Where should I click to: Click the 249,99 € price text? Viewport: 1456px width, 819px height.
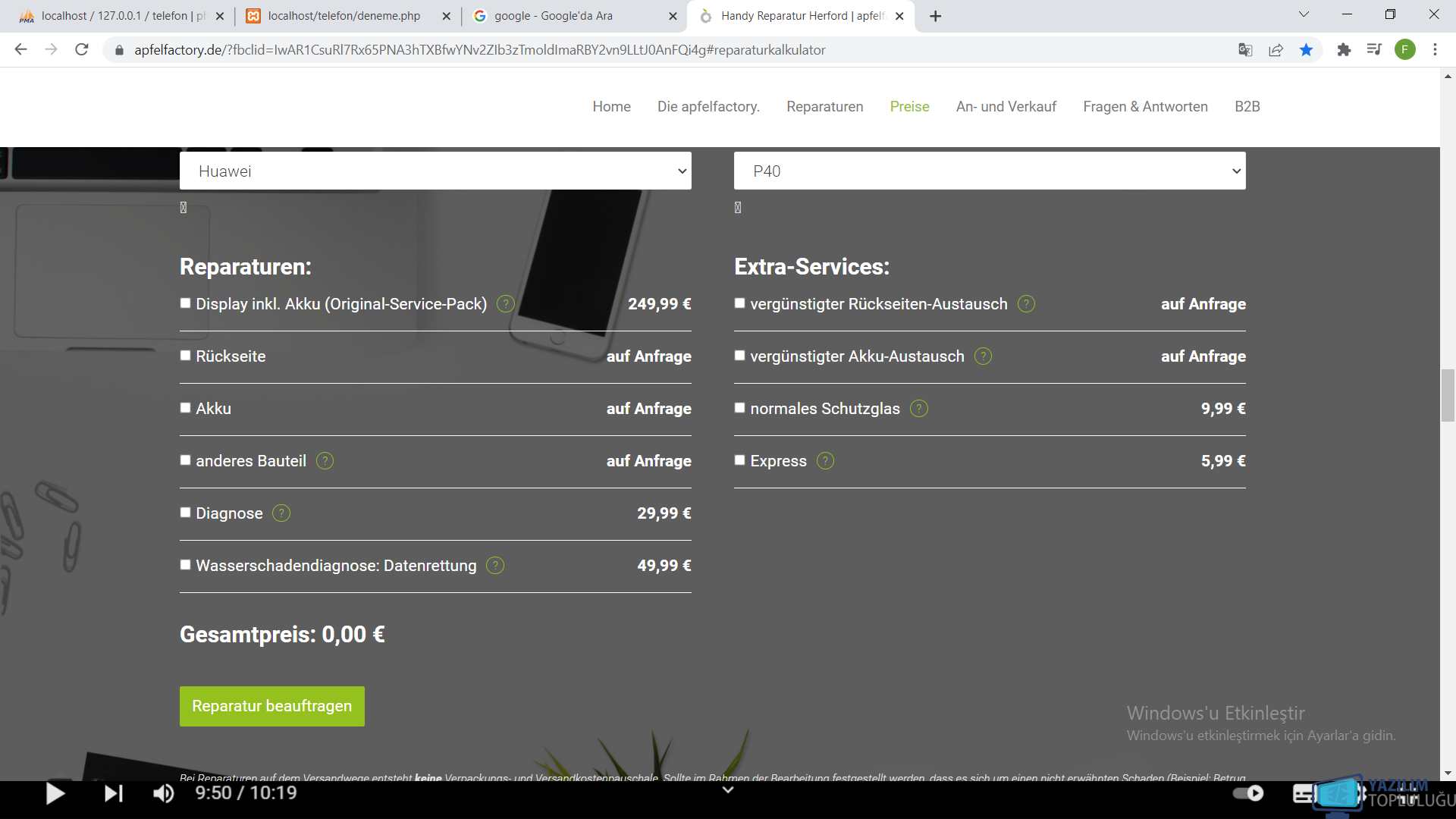click(x=659, y=304)
